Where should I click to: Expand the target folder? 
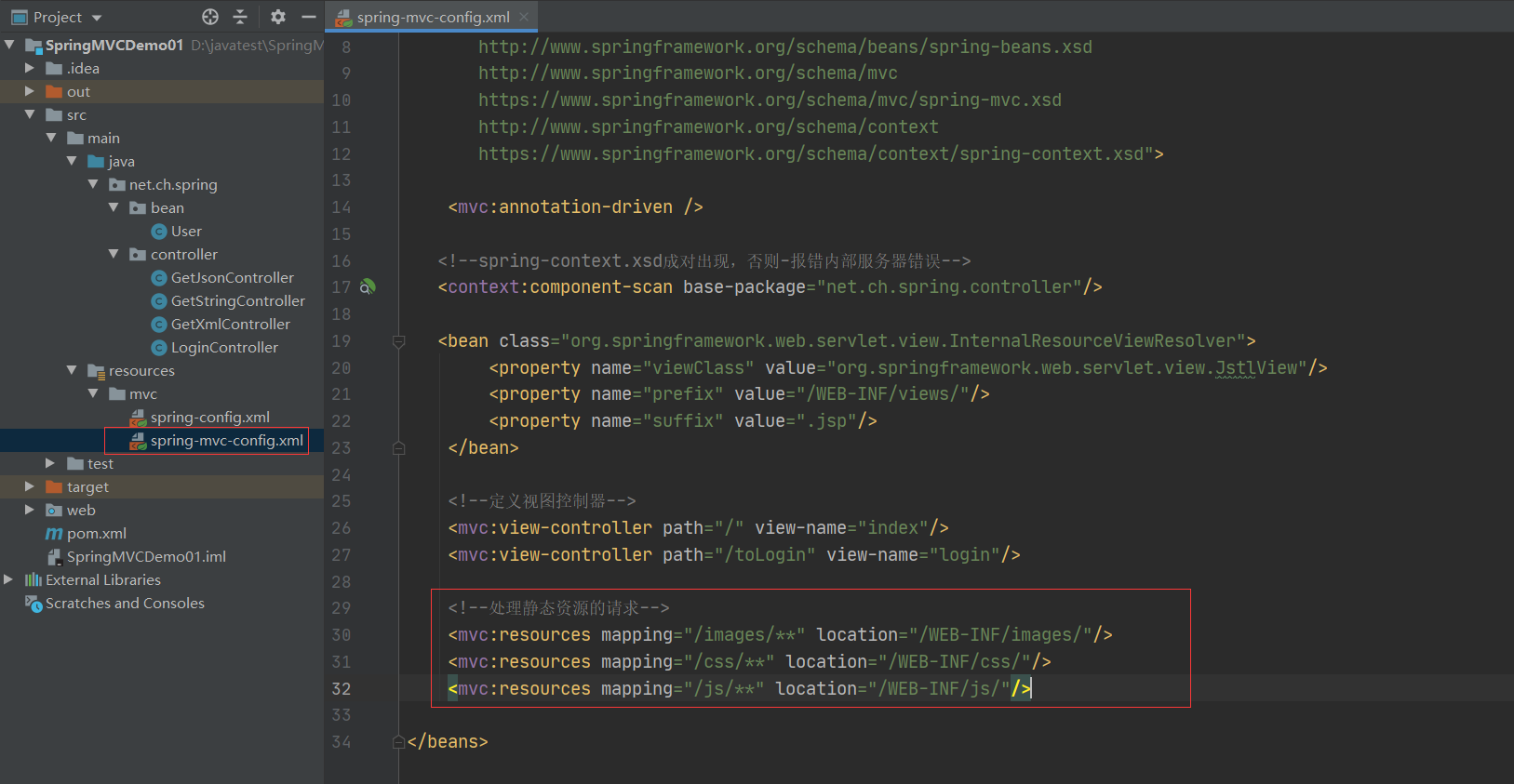tap(30, 486)
